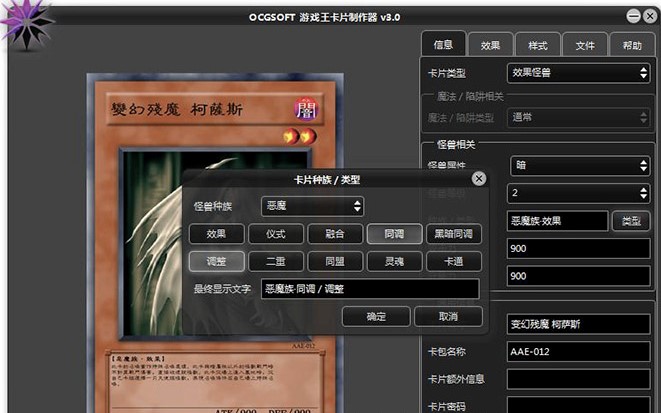The image size is (661, 413).
Task: Toggle the 卡通 type button
Action: pos(454,261)
